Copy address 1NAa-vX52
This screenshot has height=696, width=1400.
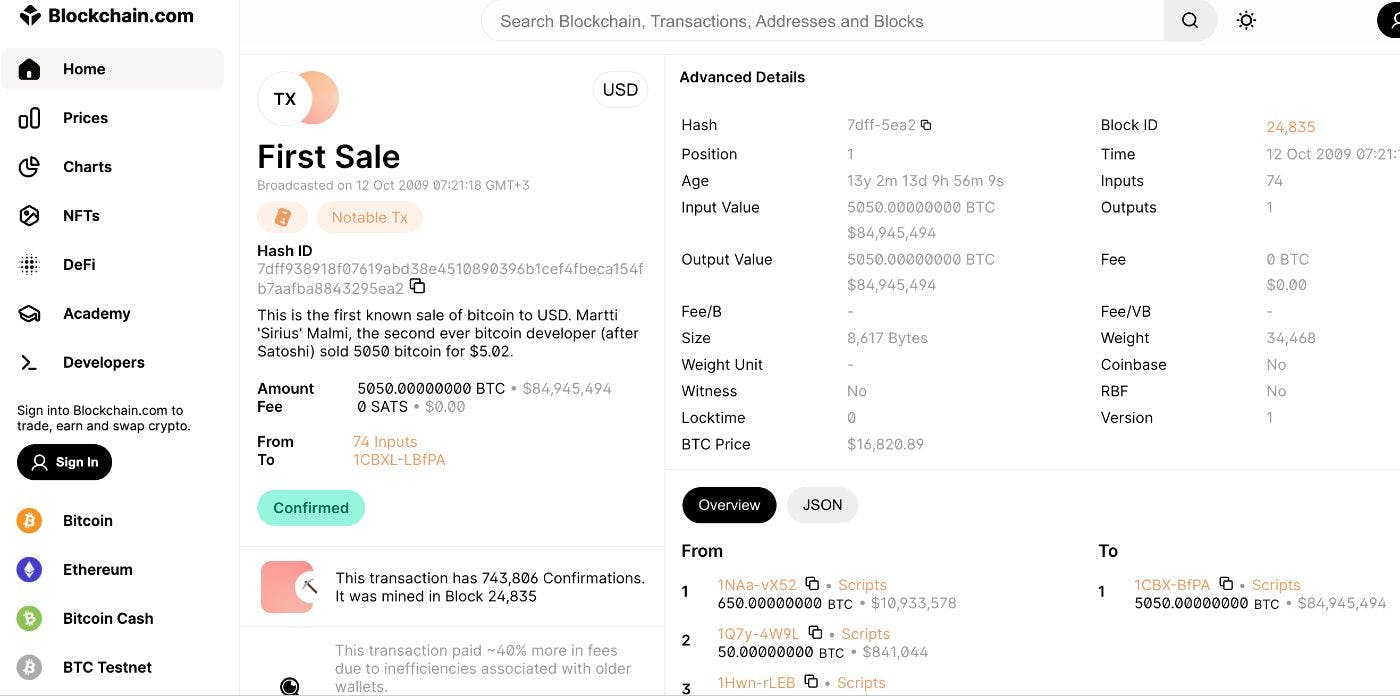click(x=812, y=584)
